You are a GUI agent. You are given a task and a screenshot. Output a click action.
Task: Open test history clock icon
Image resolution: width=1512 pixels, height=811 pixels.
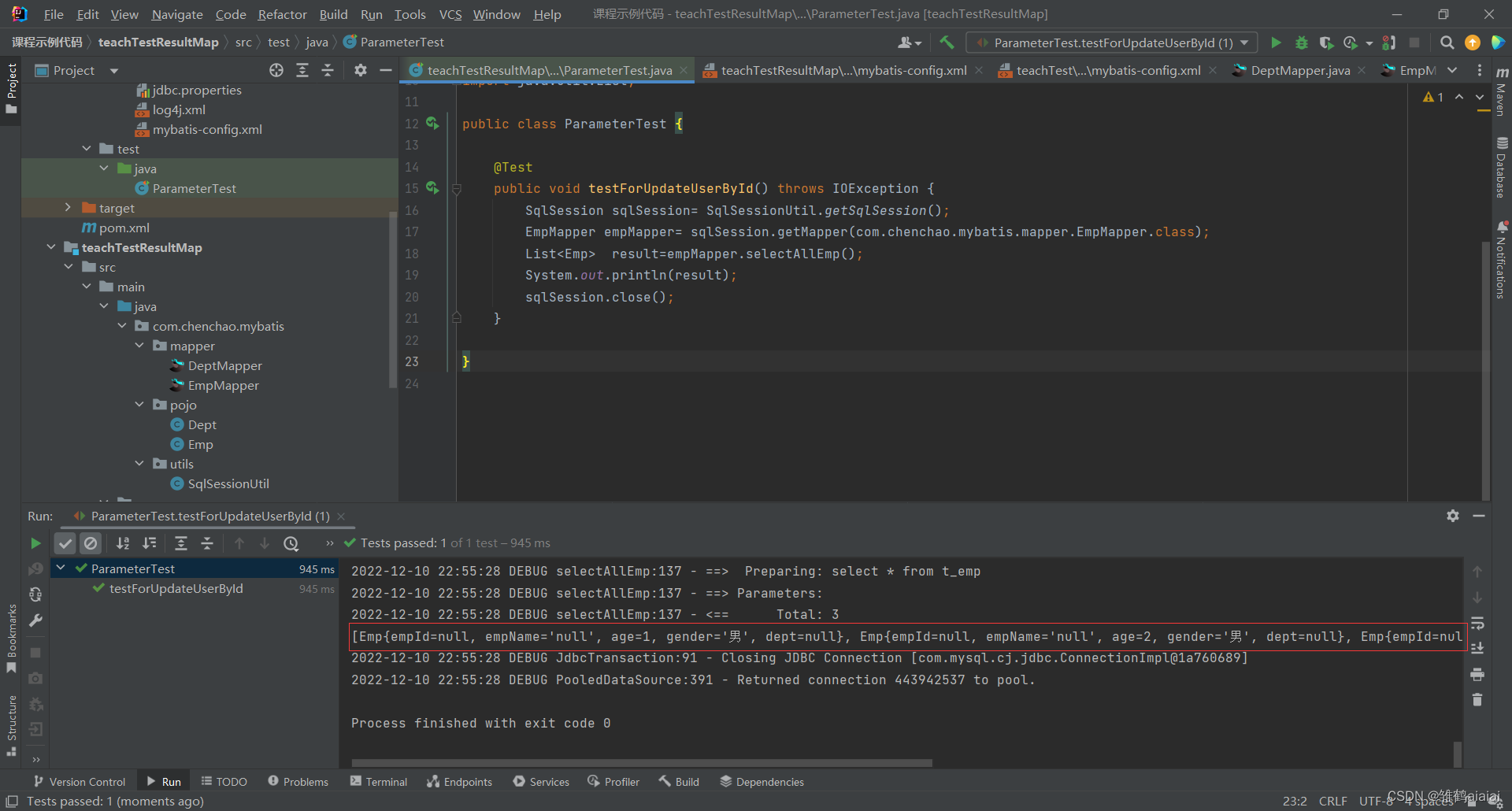pos(291,543)
